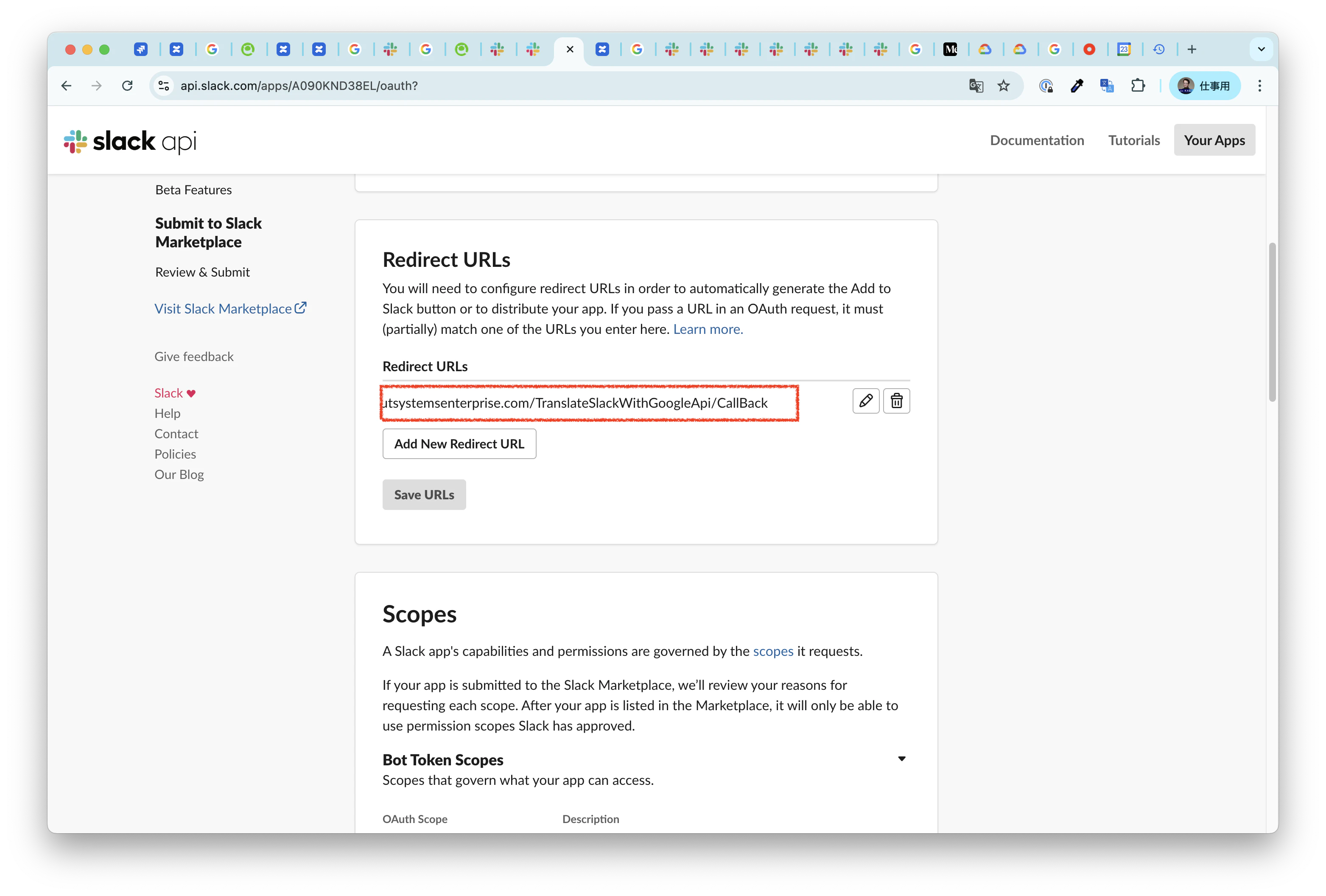Open the Visit Slack Marketplace link
This screenshot has width=1326, height=896.
point(230,308)
